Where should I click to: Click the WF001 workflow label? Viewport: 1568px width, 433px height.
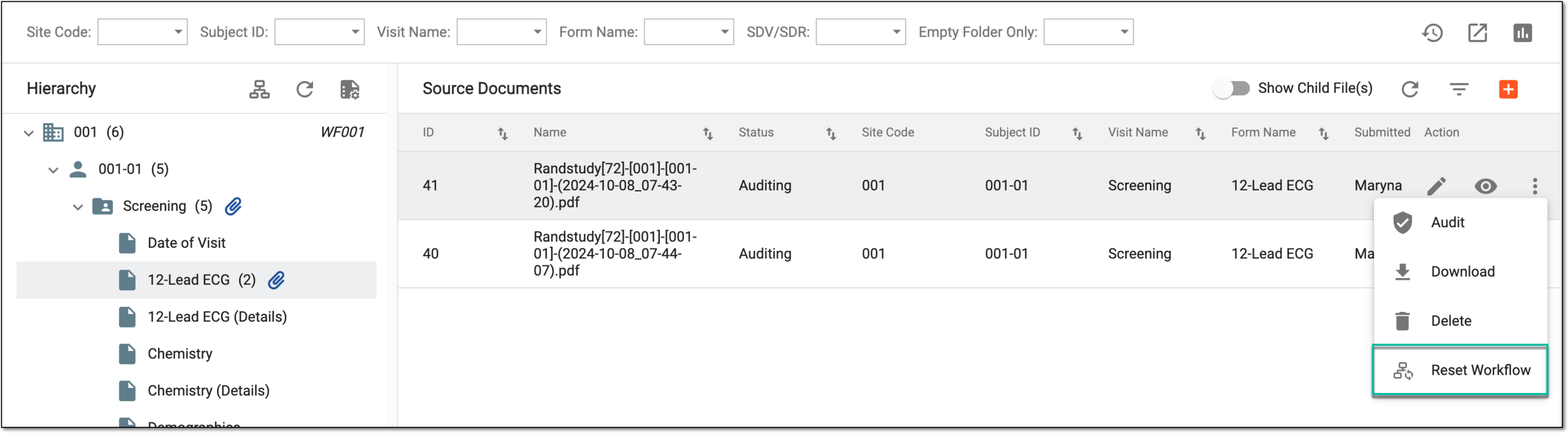342,132
